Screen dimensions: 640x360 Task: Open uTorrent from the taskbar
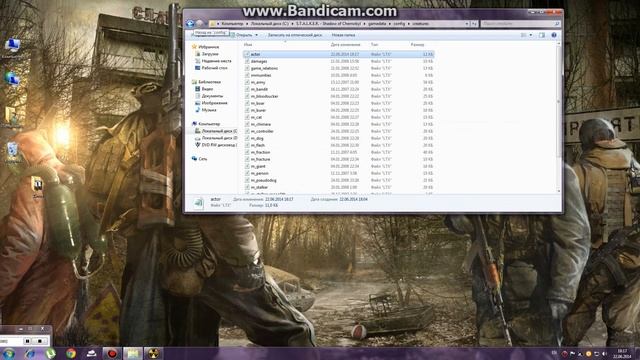(51, 353)
